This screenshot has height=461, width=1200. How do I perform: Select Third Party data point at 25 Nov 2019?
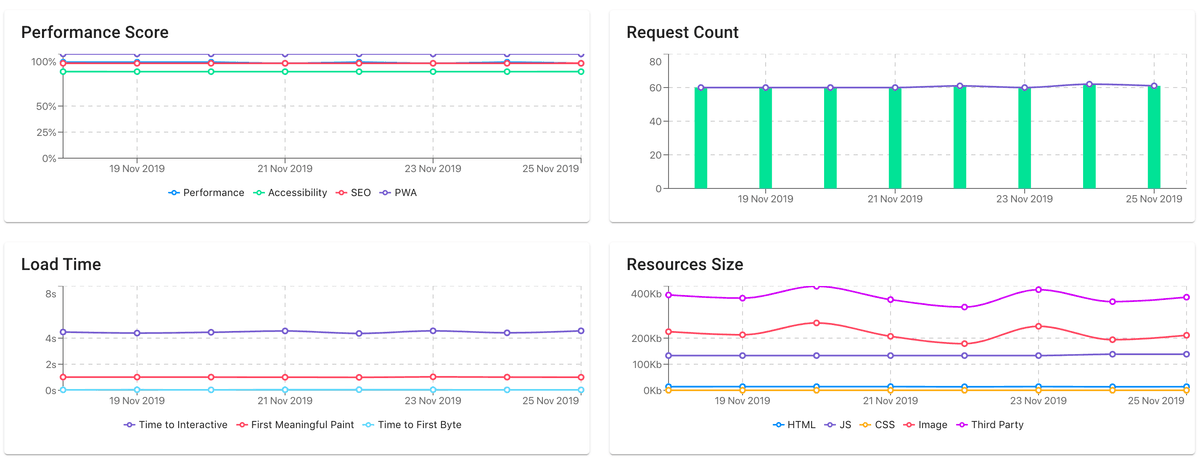point(1187,297)
